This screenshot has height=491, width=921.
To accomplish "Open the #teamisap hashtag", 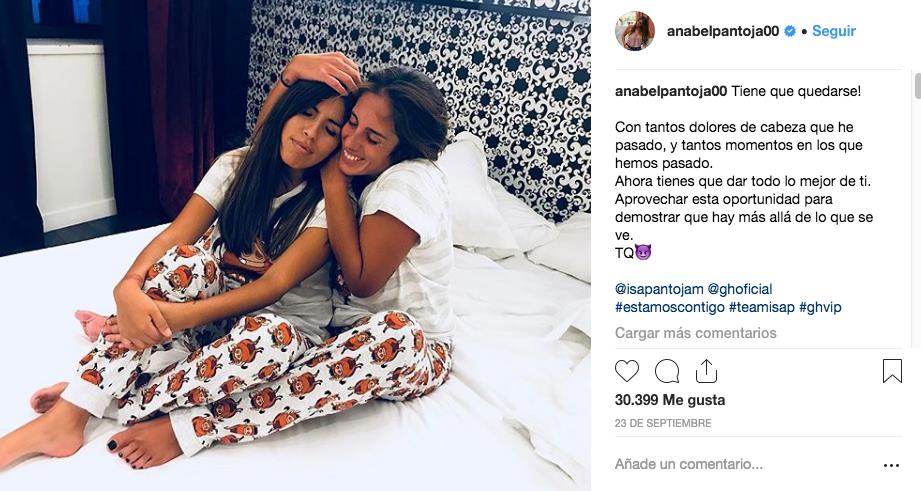I will click(x=762, y=307).
